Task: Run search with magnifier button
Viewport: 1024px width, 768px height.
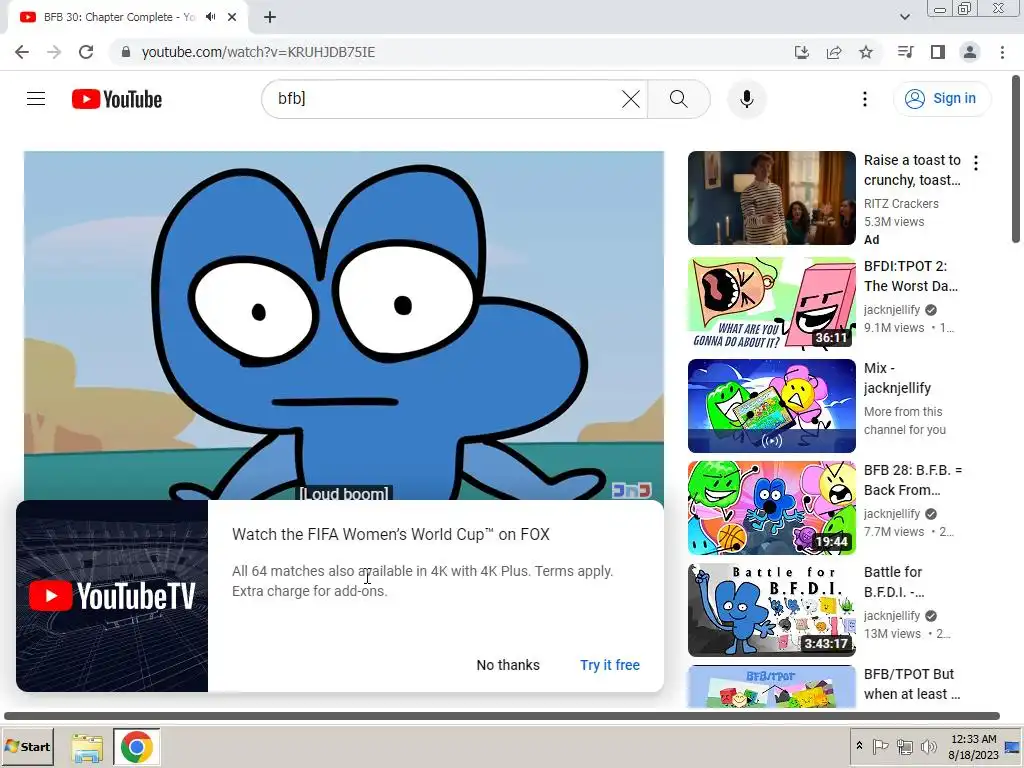Action: tap(679, 99)
